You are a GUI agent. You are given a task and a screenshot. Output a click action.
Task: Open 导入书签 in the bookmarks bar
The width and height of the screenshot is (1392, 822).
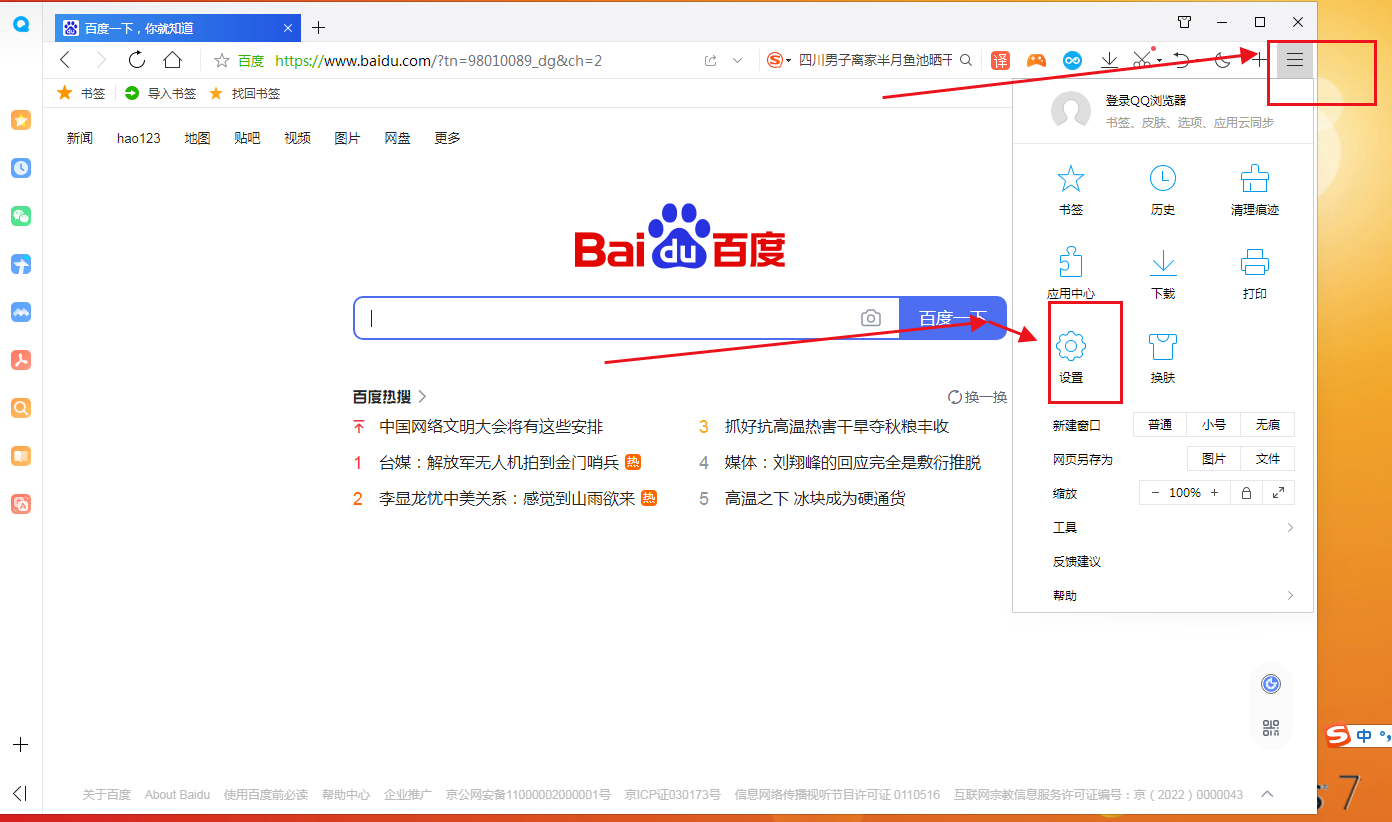[x=160, y=93]
